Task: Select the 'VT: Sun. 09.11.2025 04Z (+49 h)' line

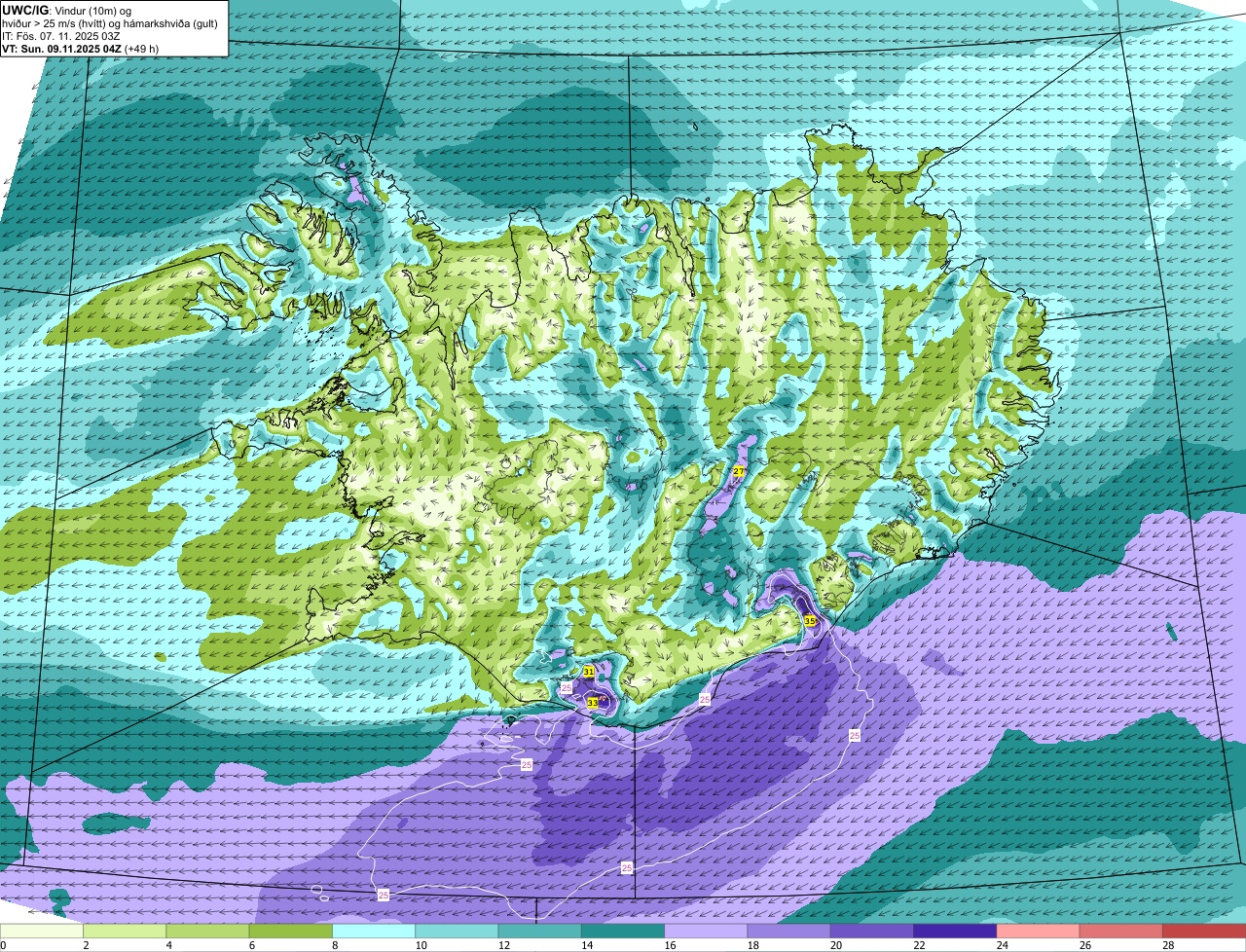Action: [x=80, y=49]
